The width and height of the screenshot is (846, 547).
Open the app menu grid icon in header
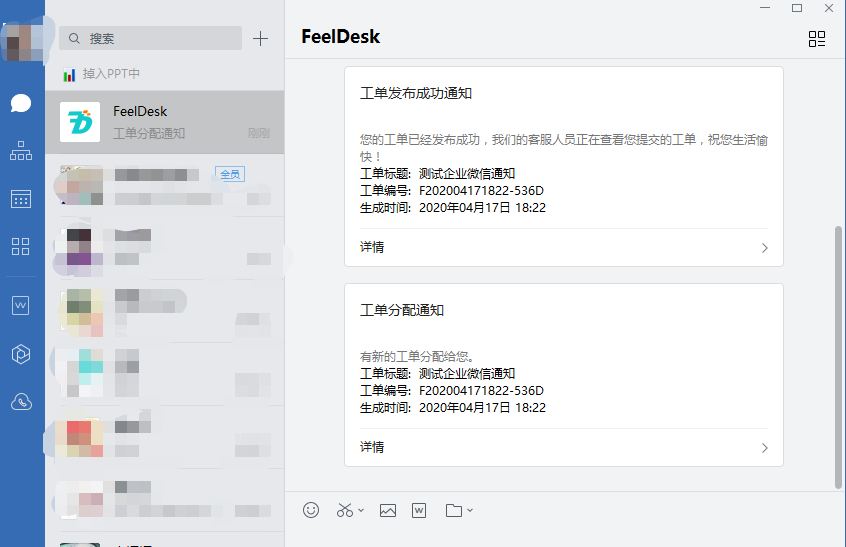pos(816,39)
